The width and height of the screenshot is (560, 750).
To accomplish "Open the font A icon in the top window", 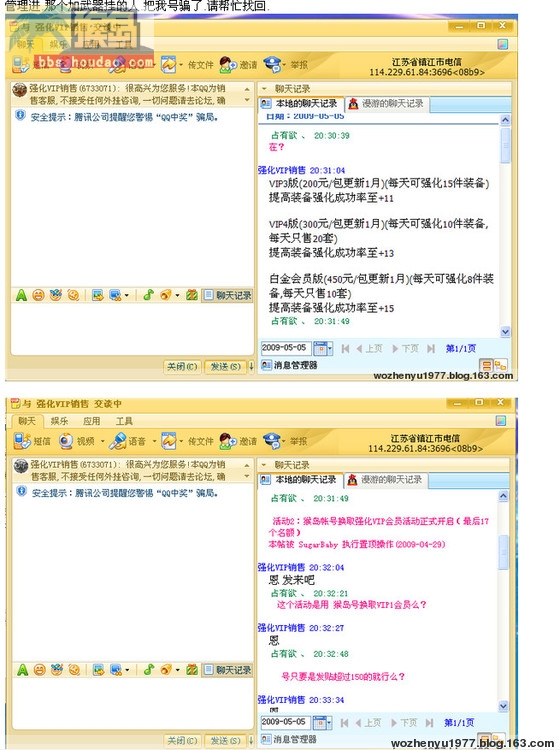I will pyautogui.click(x=21, y=295).
